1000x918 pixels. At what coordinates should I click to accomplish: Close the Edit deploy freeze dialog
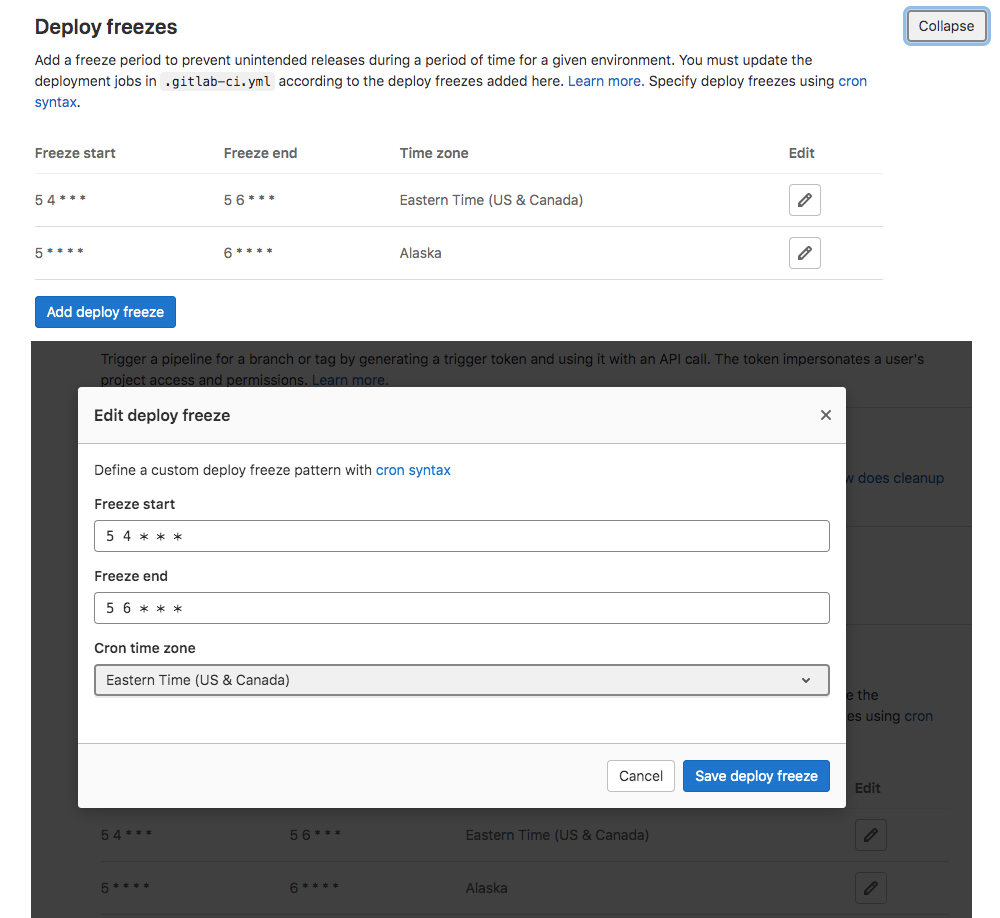coord(825,414)
